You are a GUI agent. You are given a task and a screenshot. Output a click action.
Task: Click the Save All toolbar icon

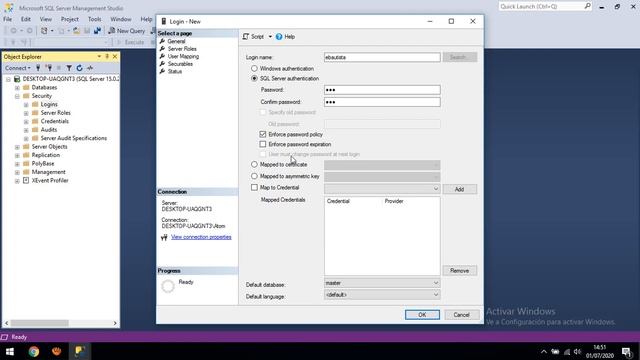(x=97, y=31)
